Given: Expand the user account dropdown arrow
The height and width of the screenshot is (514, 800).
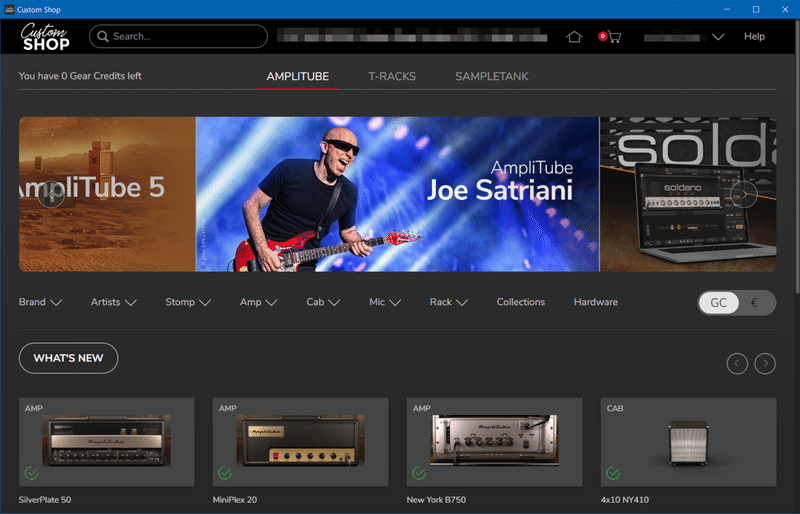Looking at the screenshot, I should (718, 37).
